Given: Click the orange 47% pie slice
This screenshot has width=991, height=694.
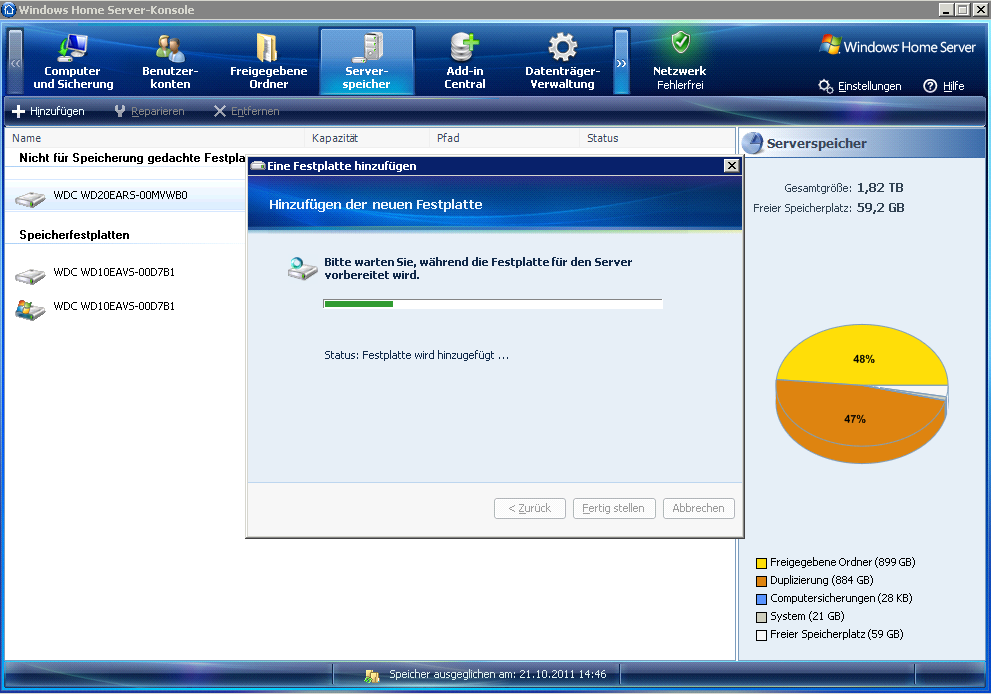Looking at the screenshot, I should coord(854,420).
